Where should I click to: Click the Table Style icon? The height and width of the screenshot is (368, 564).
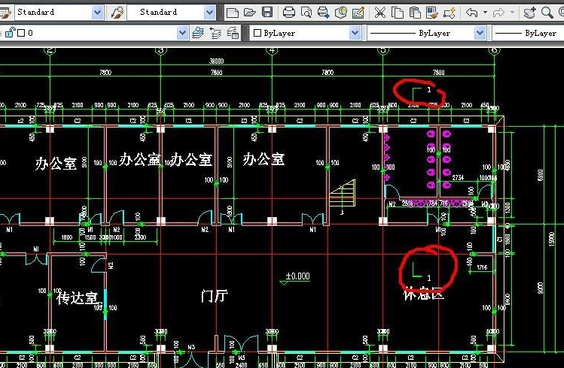pyautogui.click(x=5, y=13)
